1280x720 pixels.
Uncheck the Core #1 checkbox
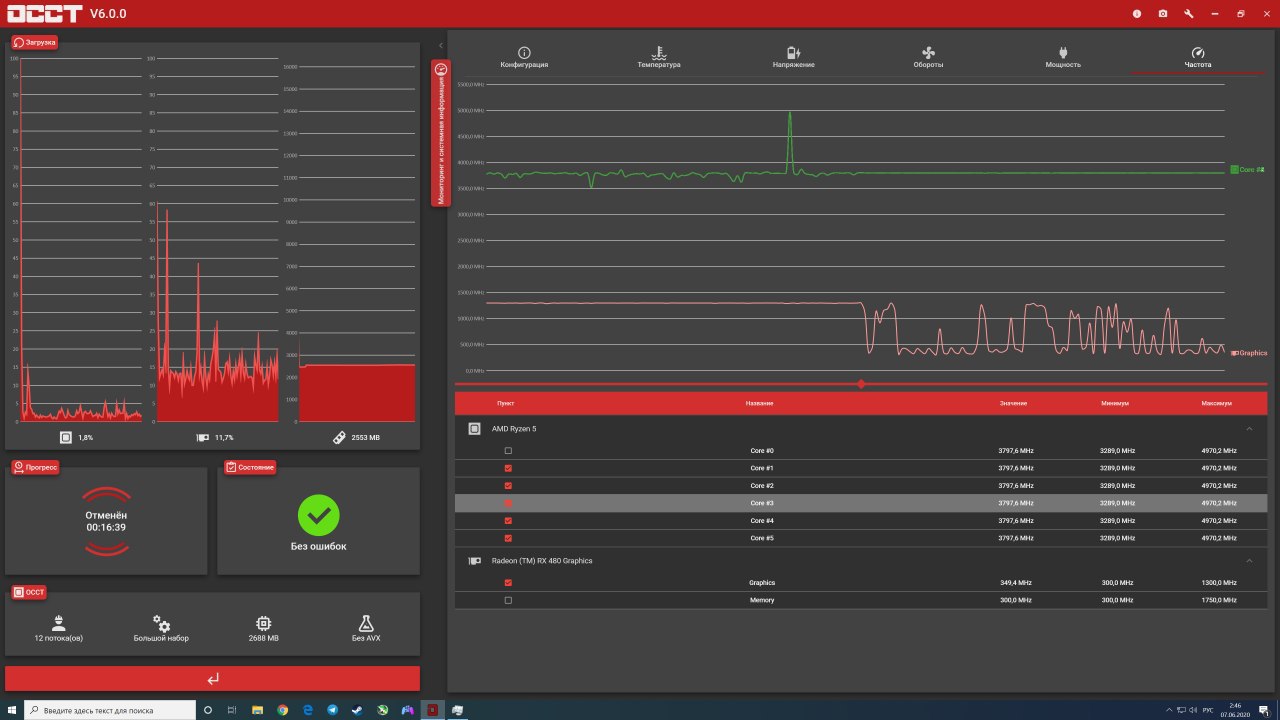click(508, 468)
